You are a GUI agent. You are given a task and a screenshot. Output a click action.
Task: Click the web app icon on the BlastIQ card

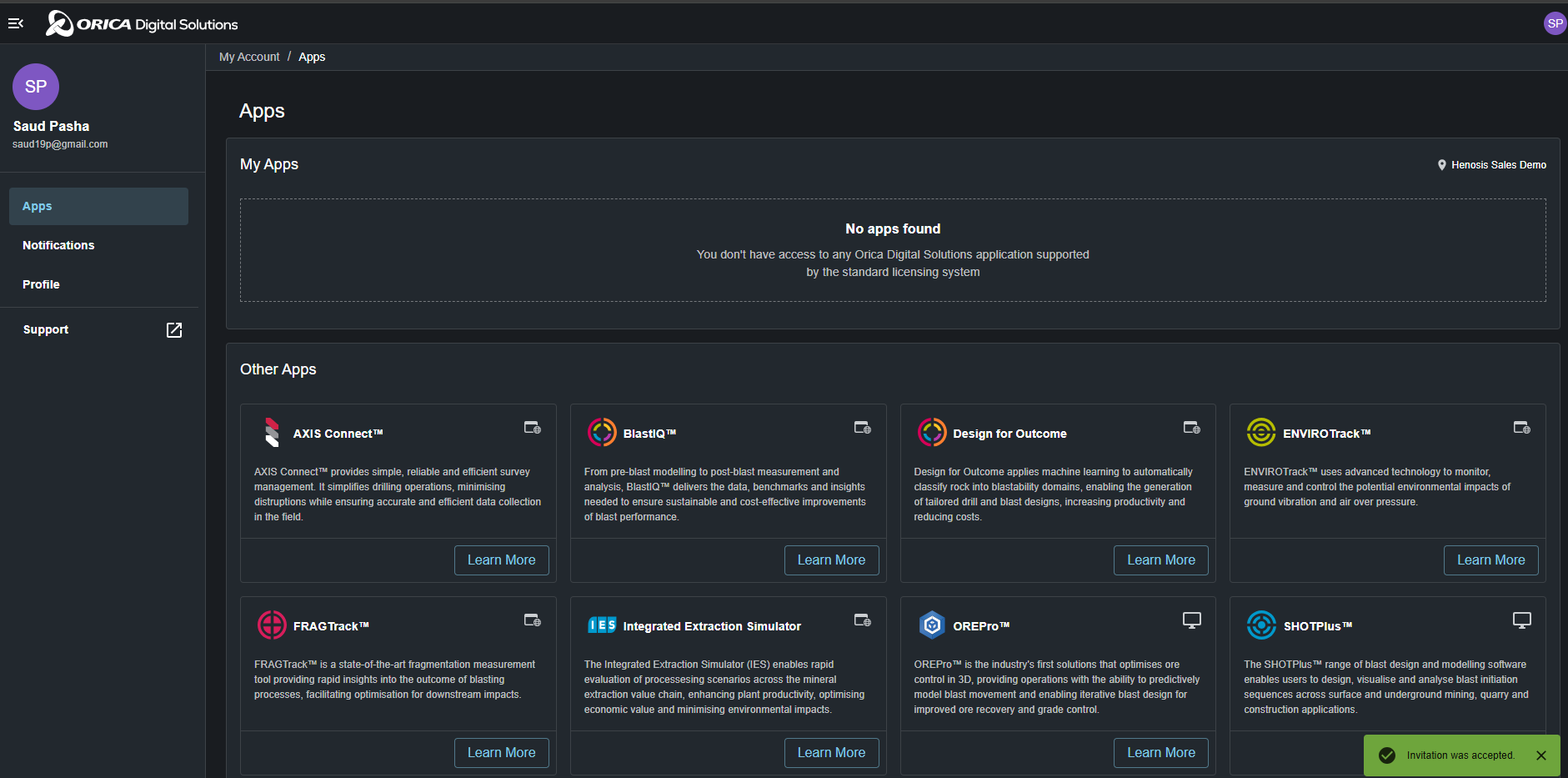[862, 428]
